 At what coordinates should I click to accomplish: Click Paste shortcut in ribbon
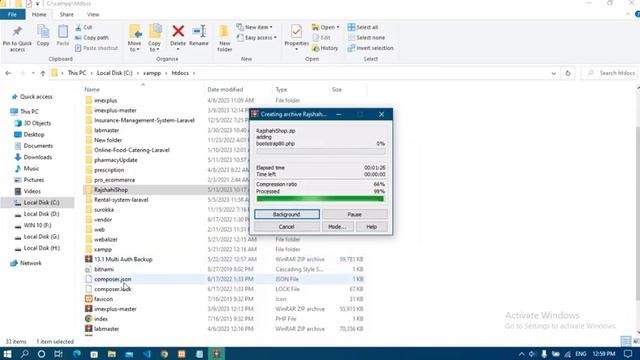point(96,48)
